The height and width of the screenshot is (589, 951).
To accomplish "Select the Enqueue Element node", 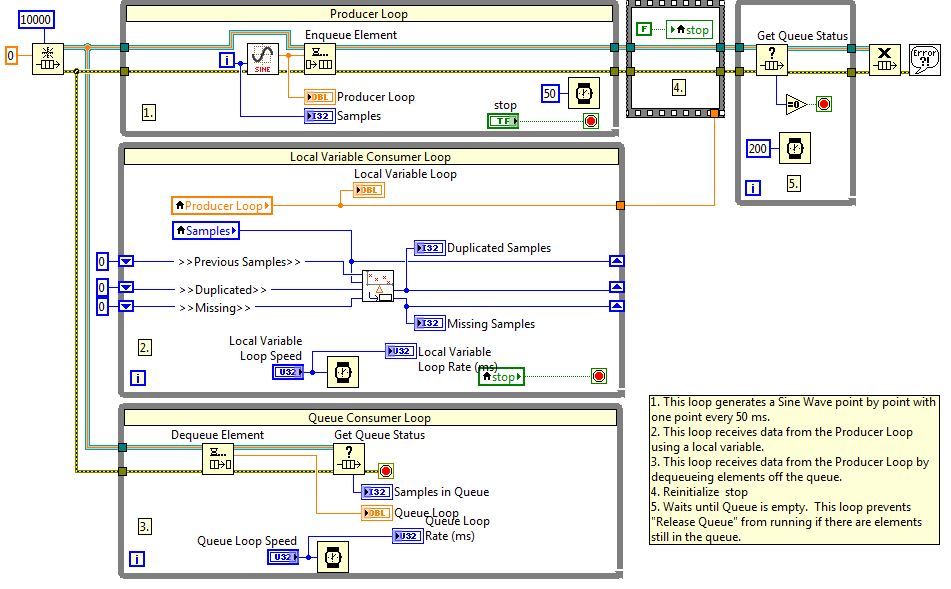I will tap(319, 59).
